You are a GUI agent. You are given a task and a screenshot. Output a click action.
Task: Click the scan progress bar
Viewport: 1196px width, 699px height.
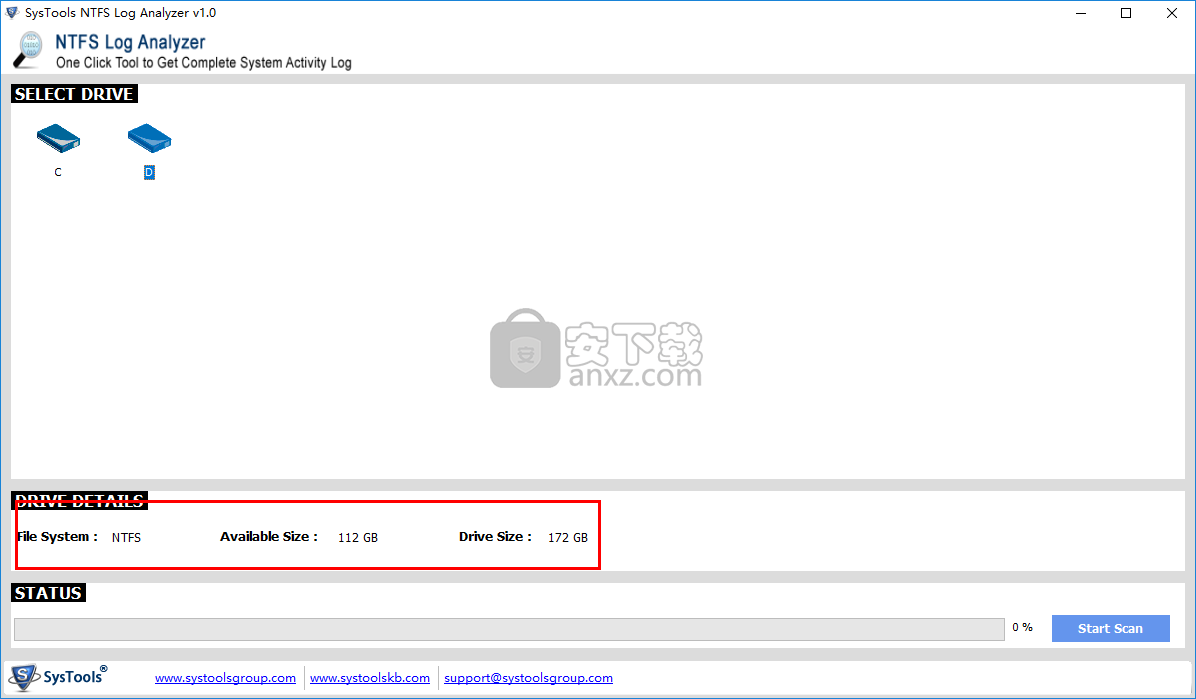pos(510,629)
